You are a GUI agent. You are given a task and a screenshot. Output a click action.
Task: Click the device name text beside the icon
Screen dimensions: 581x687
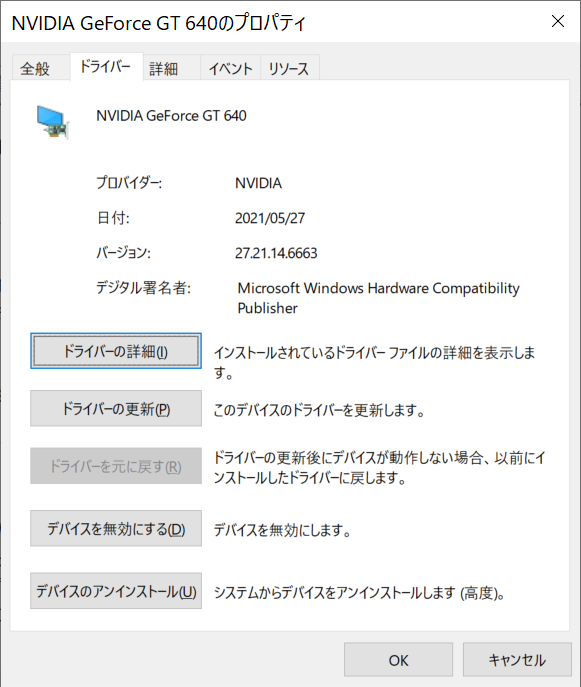pyautogui.click(x=171, y=116)
